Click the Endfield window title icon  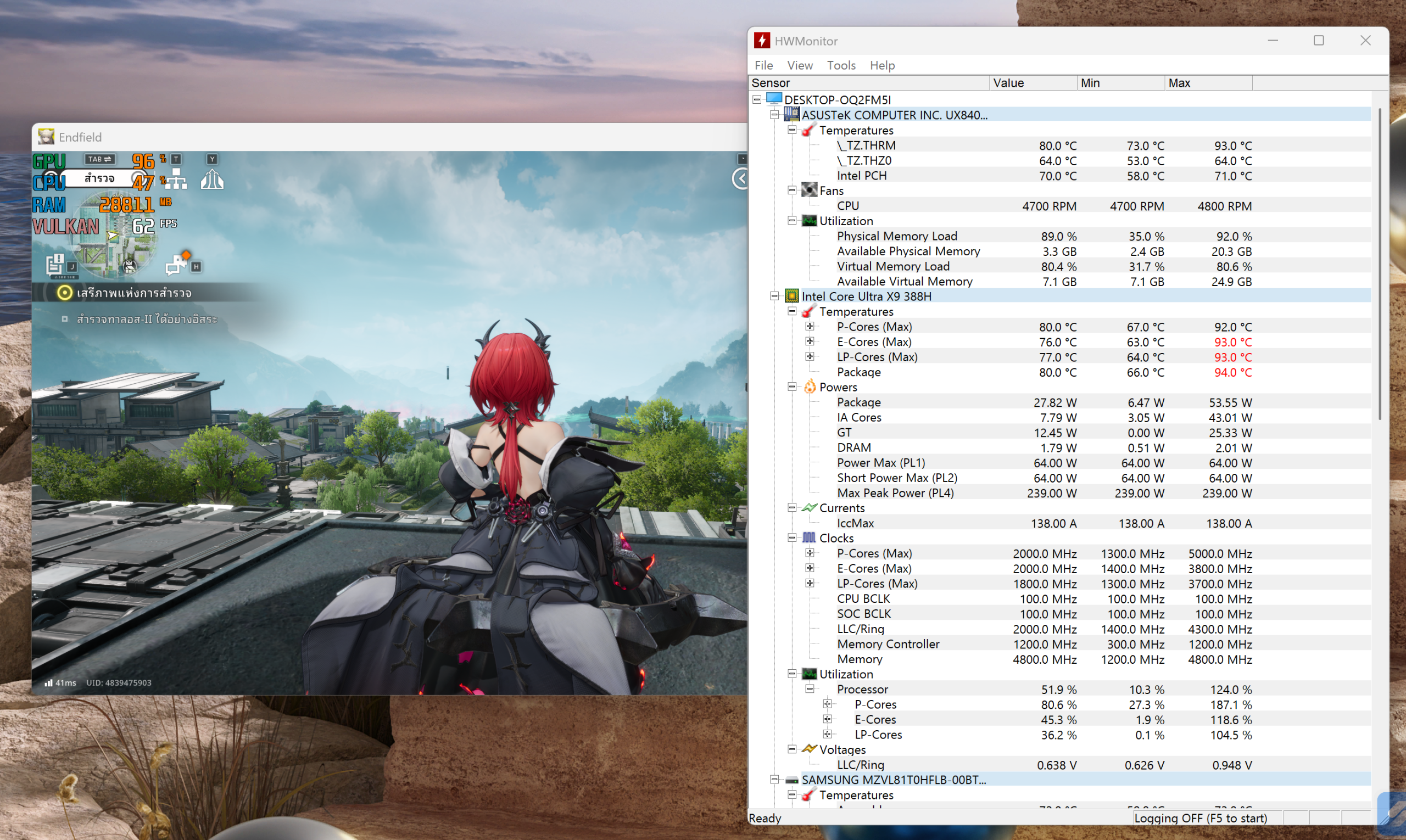tap(46, 137)
